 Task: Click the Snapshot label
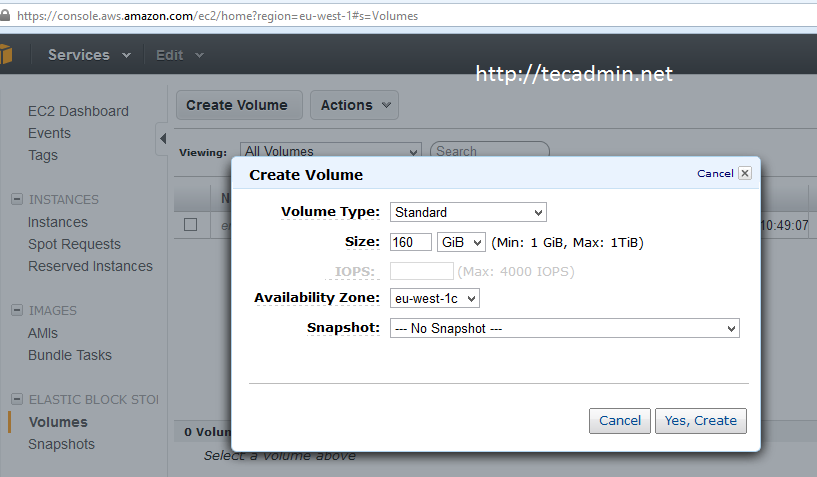[x=343, y=328]
